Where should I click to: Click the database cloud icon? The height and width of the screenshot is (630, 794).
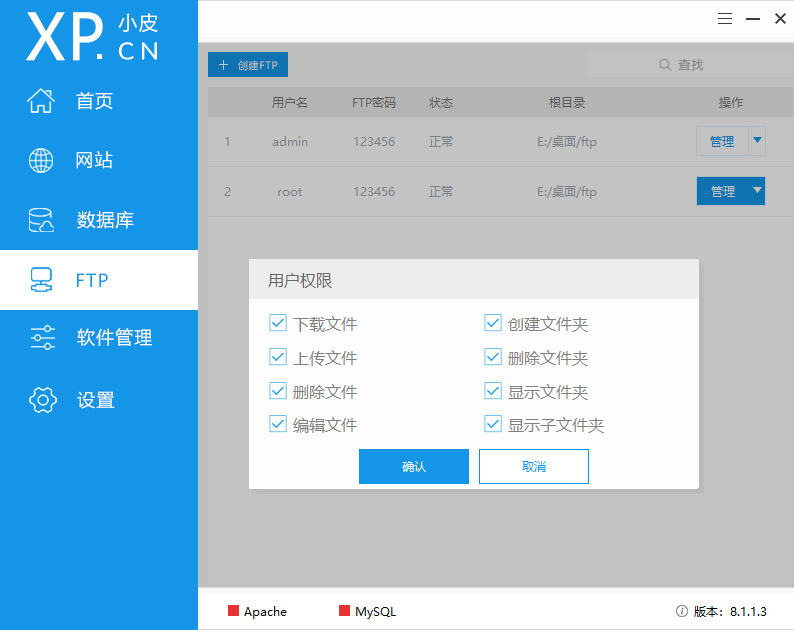pyautogui.click(x=41, y=220)
